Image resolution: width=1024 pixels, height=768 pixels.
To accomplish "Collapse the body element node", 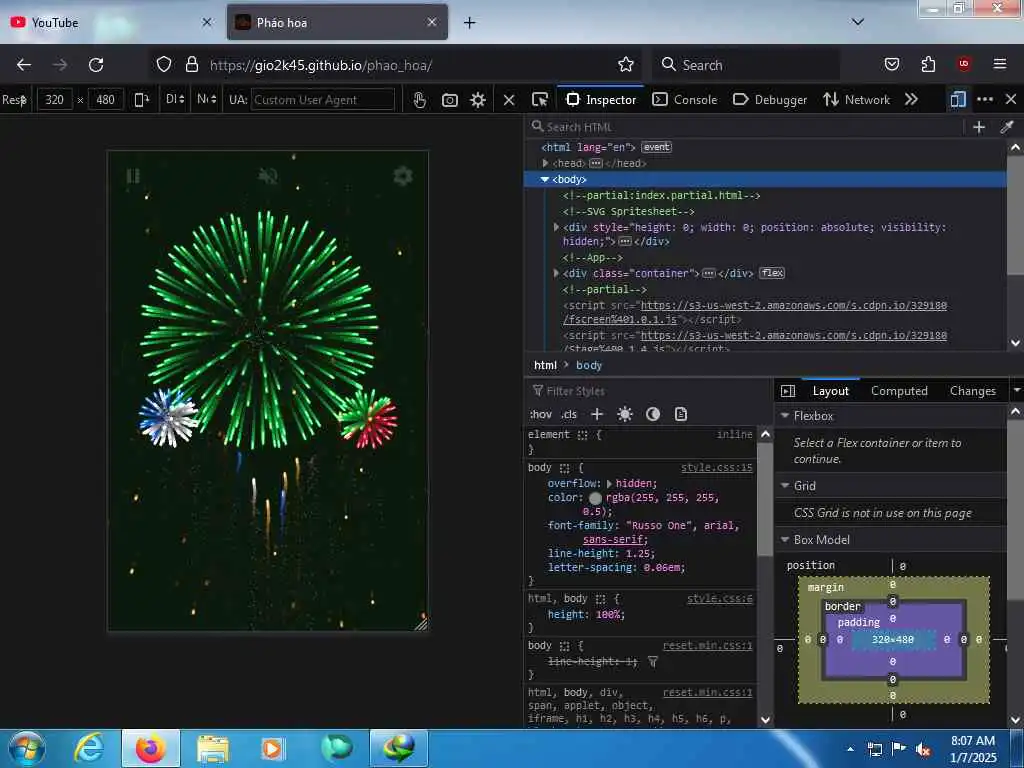I will click(x=545, y=179).
